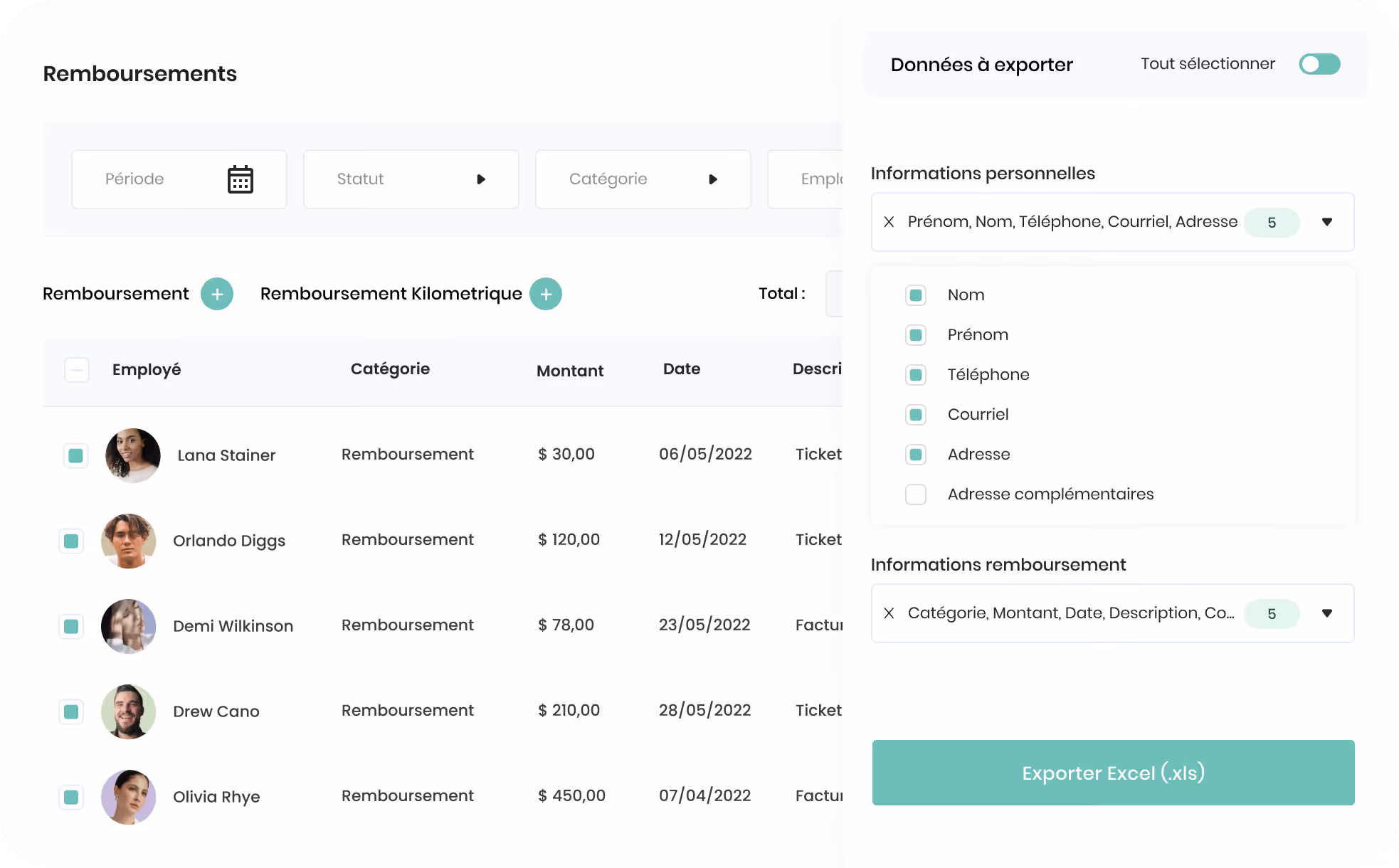Open Drew Cano's profile photo
This screenshot has height=868, width=1399.
[x=129, y=711]
